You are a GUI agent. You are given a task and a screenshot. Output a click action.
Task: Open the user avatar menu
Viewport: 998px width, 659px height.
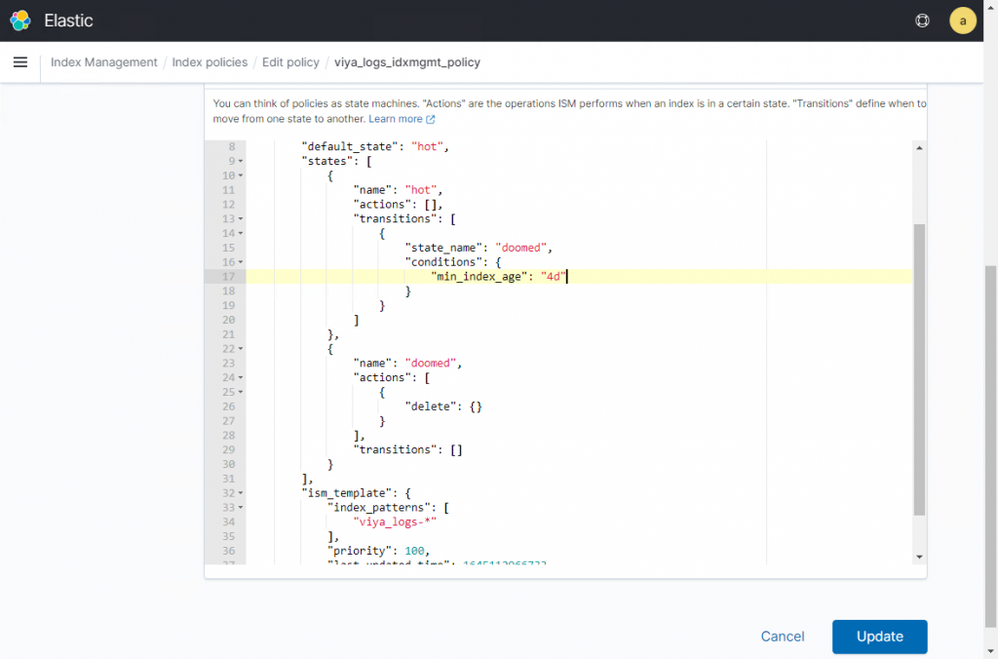point(962,20)
